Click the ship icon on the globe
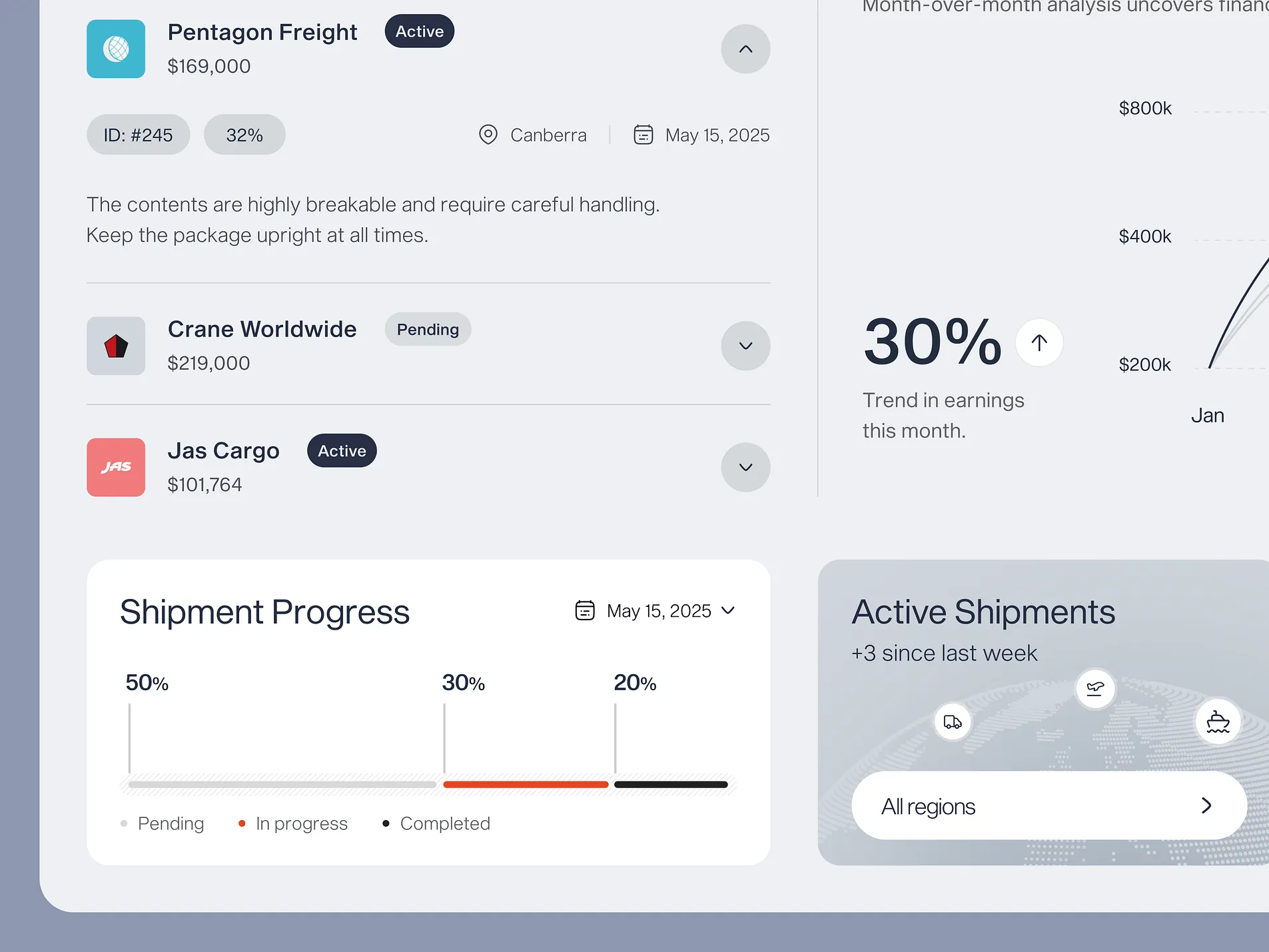This screenshot has width=1269, height=952. pyautogui.click(x=1218, y=721)
